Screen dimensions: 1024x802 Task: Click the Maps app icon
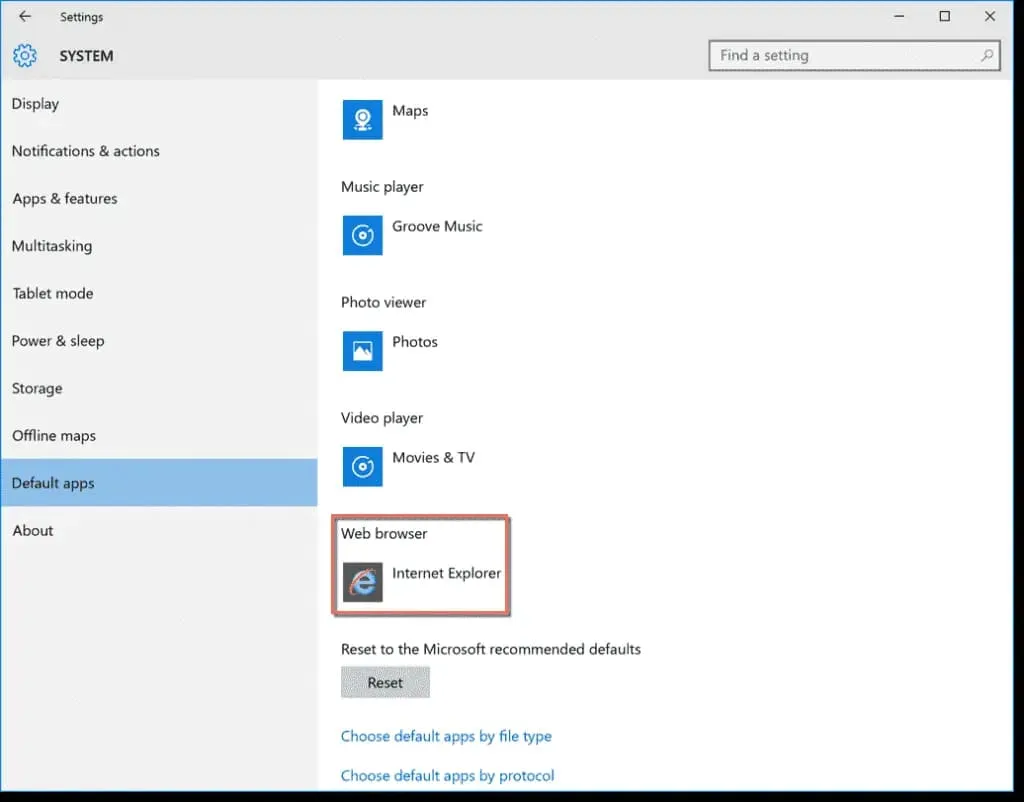(x=362, y=119)
